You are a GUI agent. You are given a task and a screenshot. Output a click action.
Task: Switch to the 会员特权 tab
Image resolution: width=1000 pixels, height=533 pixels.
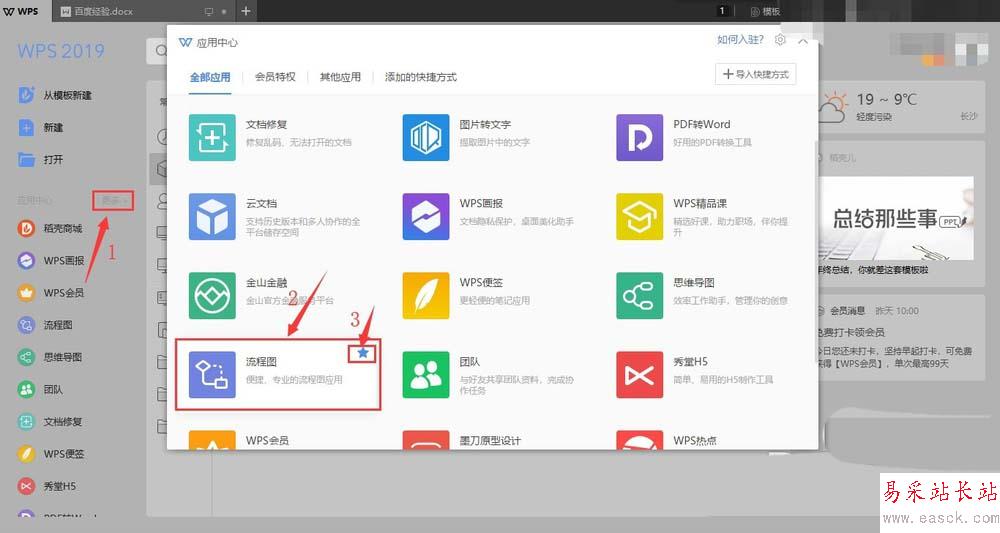tap(275, 77)
